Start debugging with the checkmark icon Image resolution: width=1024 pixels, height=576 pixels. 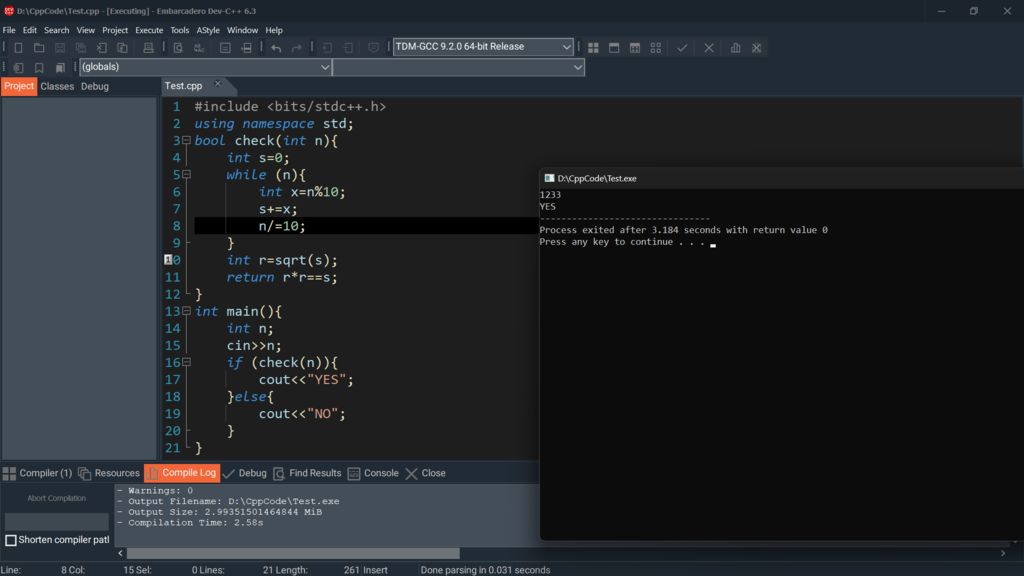click(x=682, y=48)
